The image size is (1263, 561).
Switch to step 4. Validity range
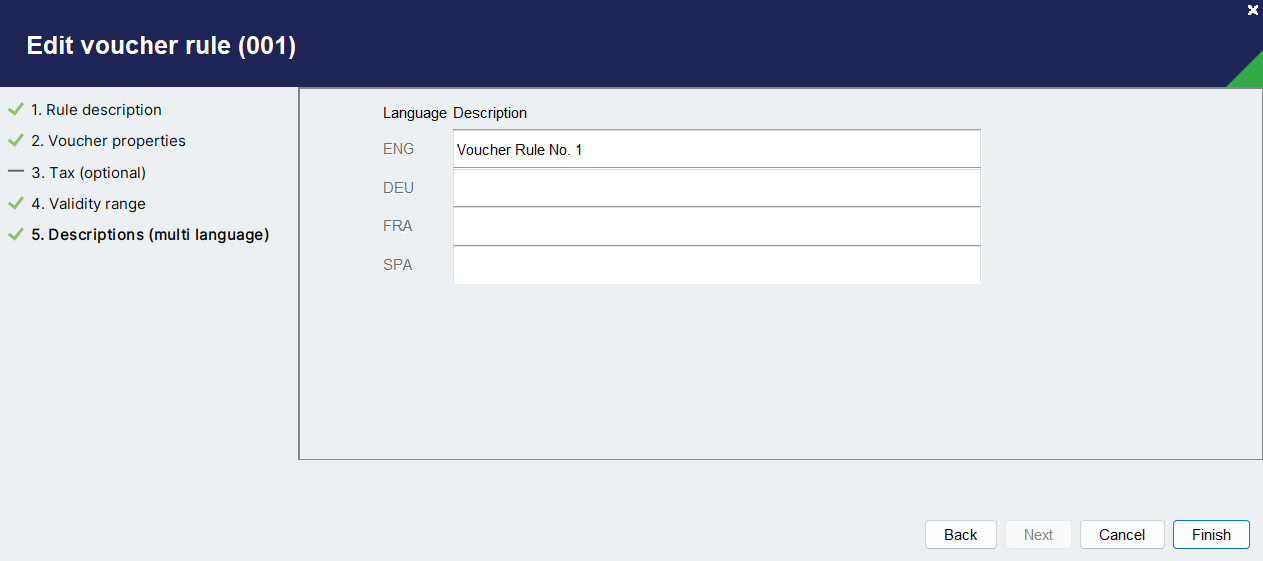click(x=88, y=204)
